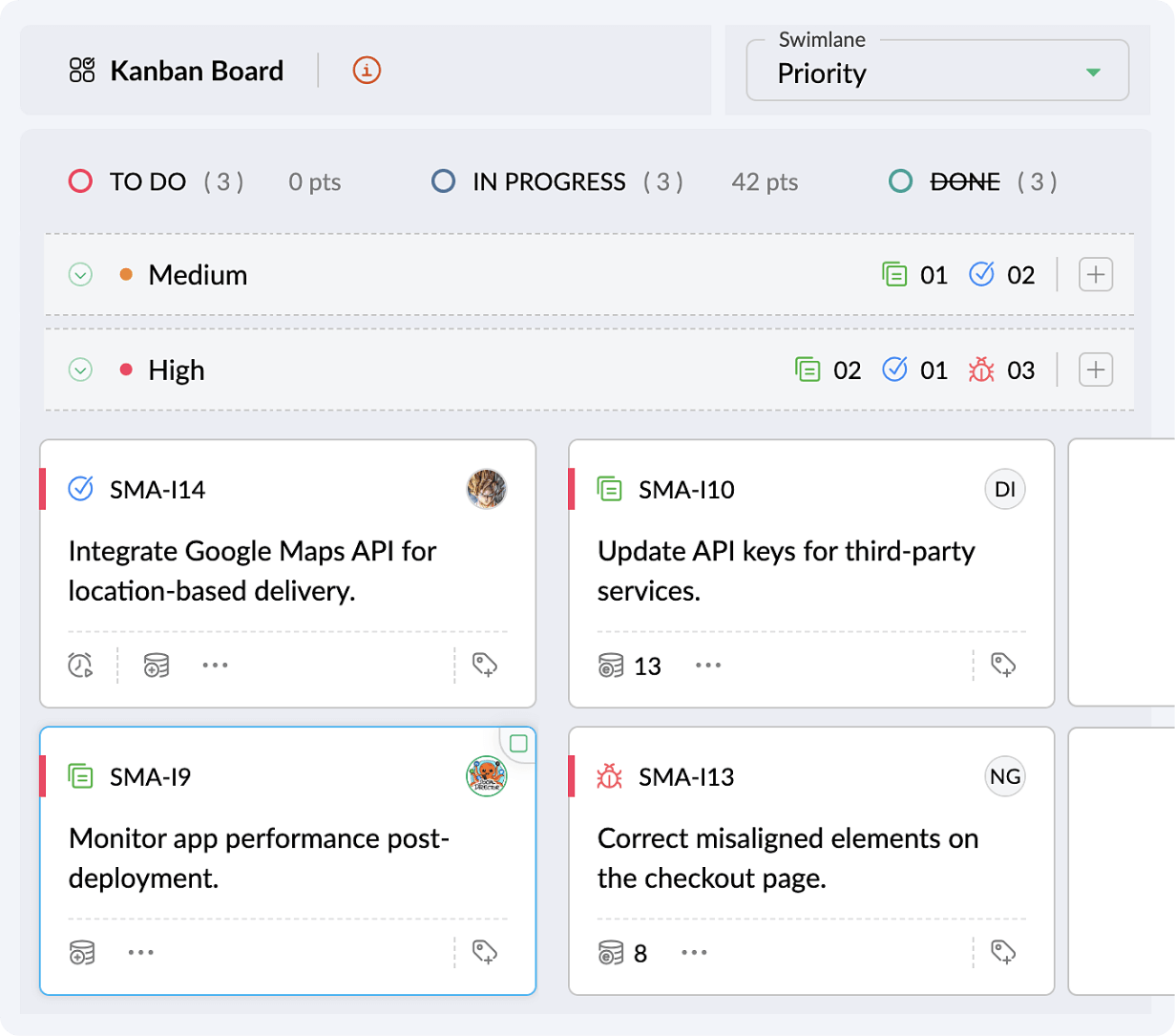This screenshot has height=1036, width=1175.
Task: Click task type icon on SMA-I14
Action: click(81, 489)
